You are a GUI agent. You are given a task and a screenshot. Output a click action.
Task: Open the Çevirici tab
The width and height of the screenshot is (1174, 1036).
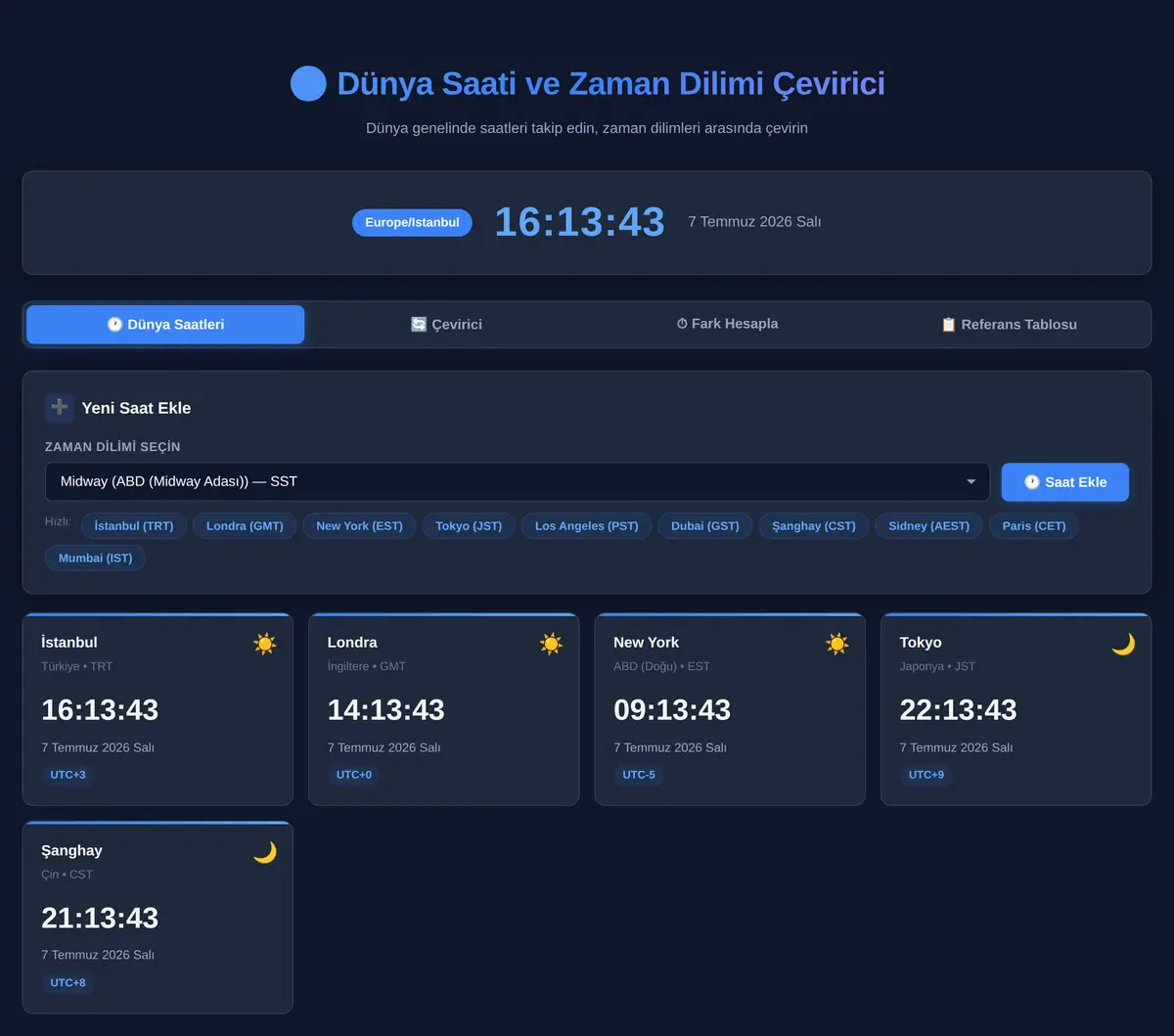446,325
